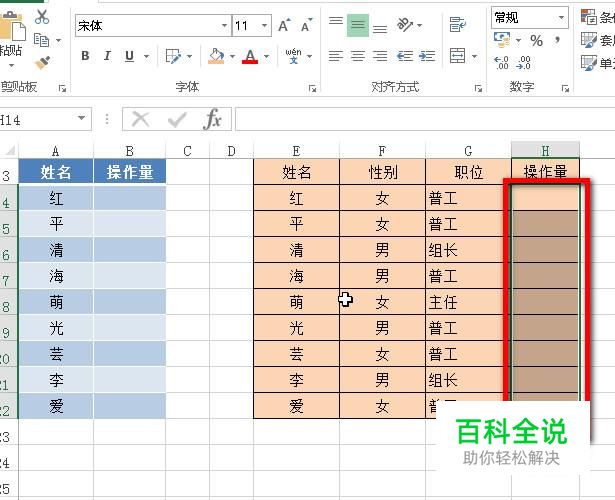Select column H header
Viewport: 615px width, 500px height.
tap(545, 151)
